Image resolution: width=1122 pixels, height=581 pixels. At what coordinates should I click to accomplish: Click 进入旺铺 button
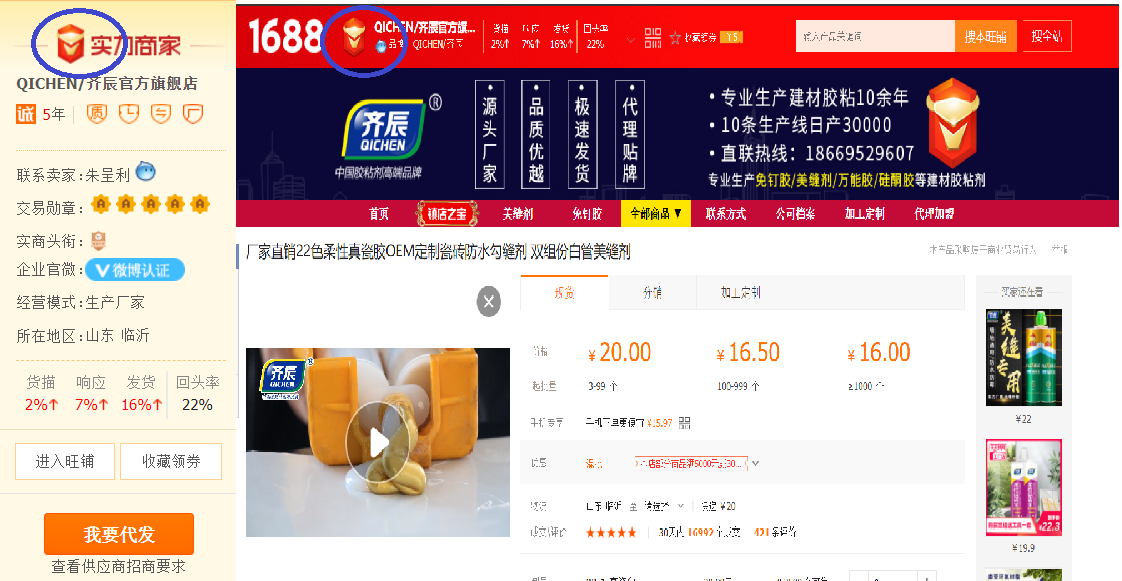pyautogui.click(x=65, y=462)
